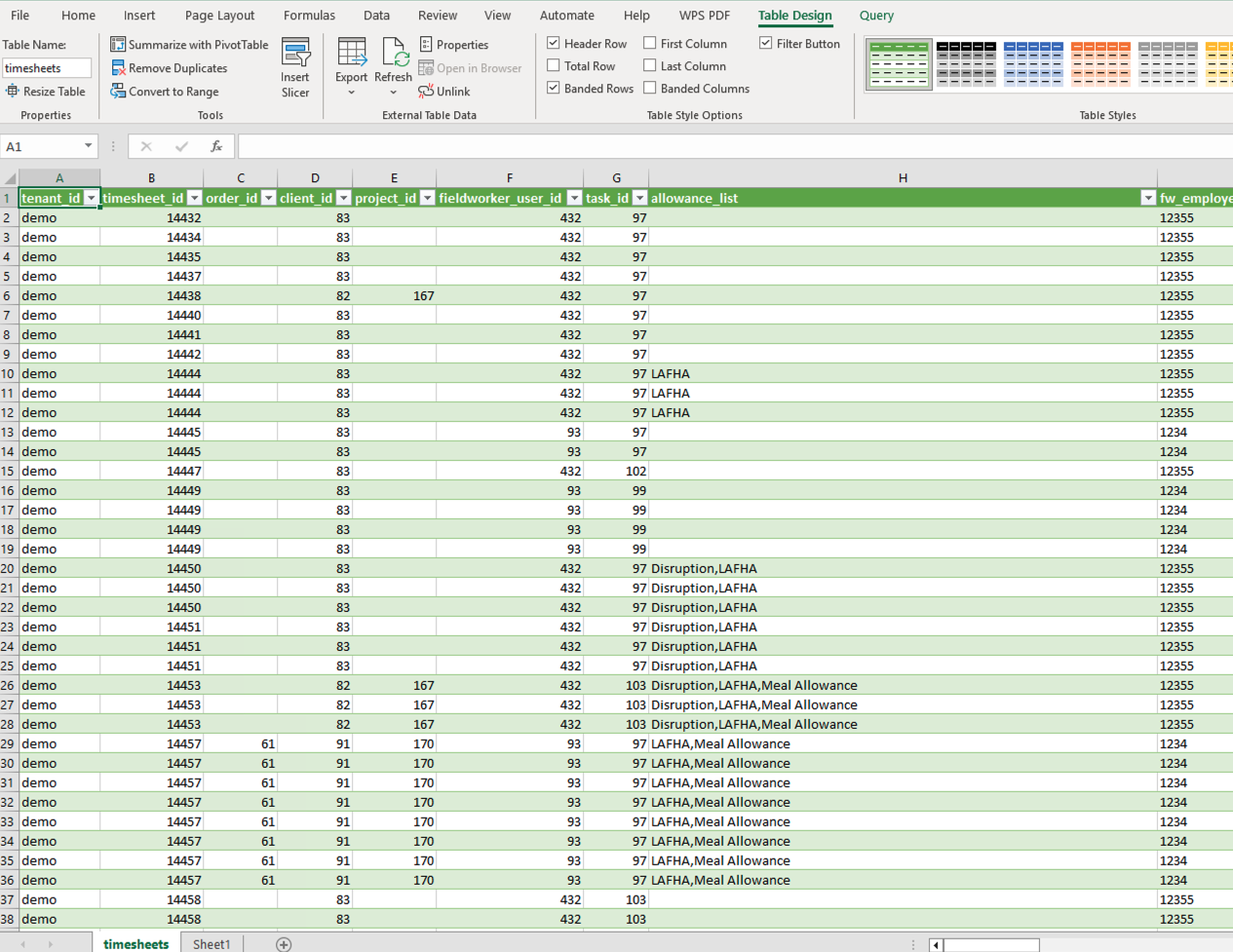Check the First Column option
The width and height of the screenshot is (1233, 952).
(647, 43)
